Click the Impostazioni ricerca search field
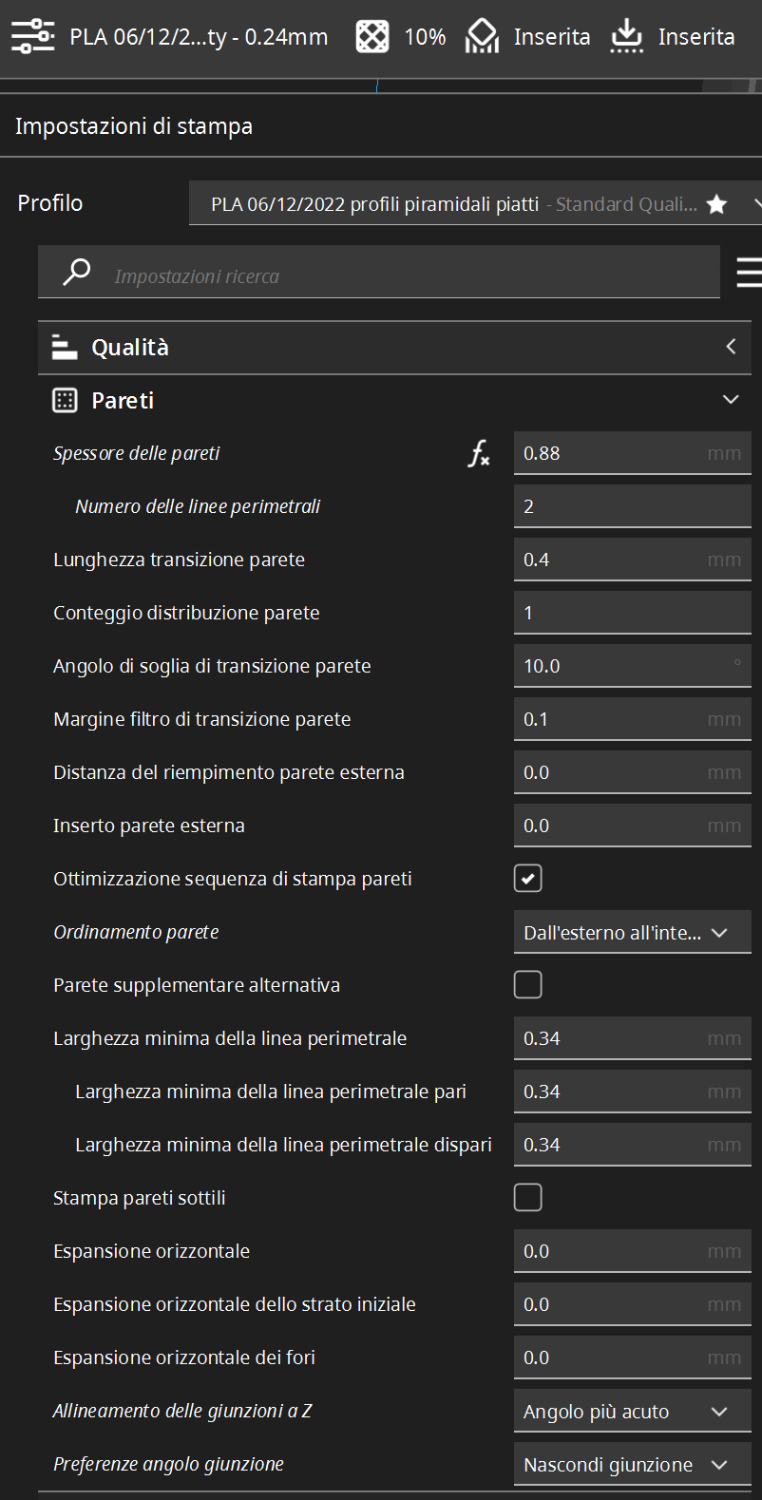Screen dimensions: 762x1500 click(400, 275)
